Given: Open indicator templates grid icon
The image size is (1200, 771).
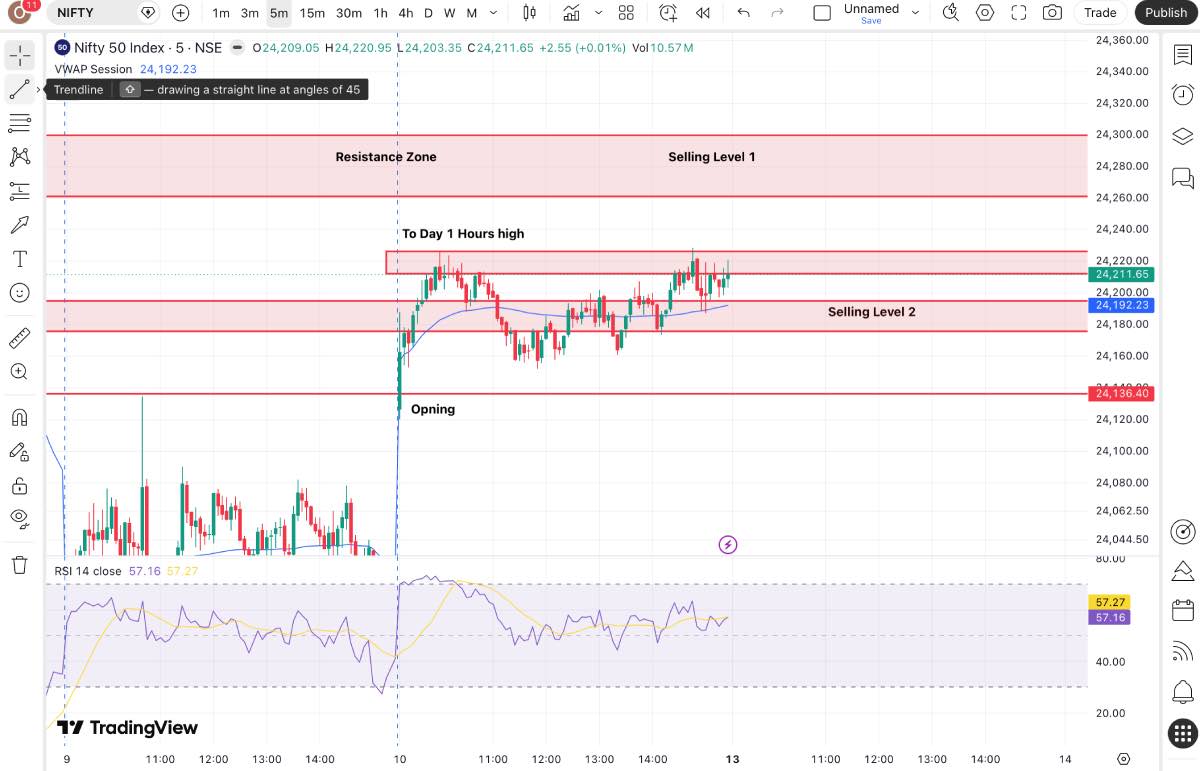Looking at the screenshot, I should click(626, 13).
